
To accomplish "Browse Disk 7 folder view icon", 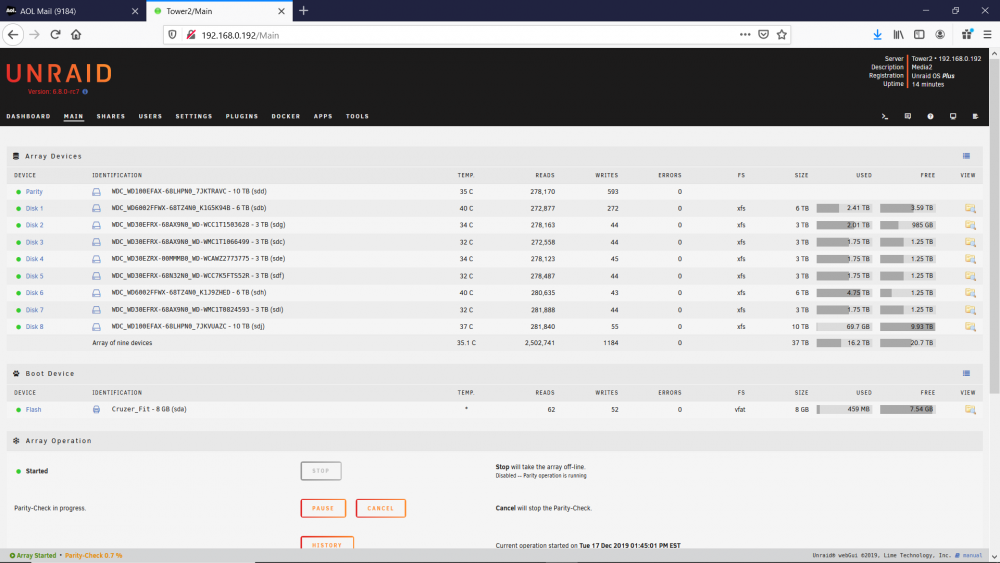I will 970,310.
